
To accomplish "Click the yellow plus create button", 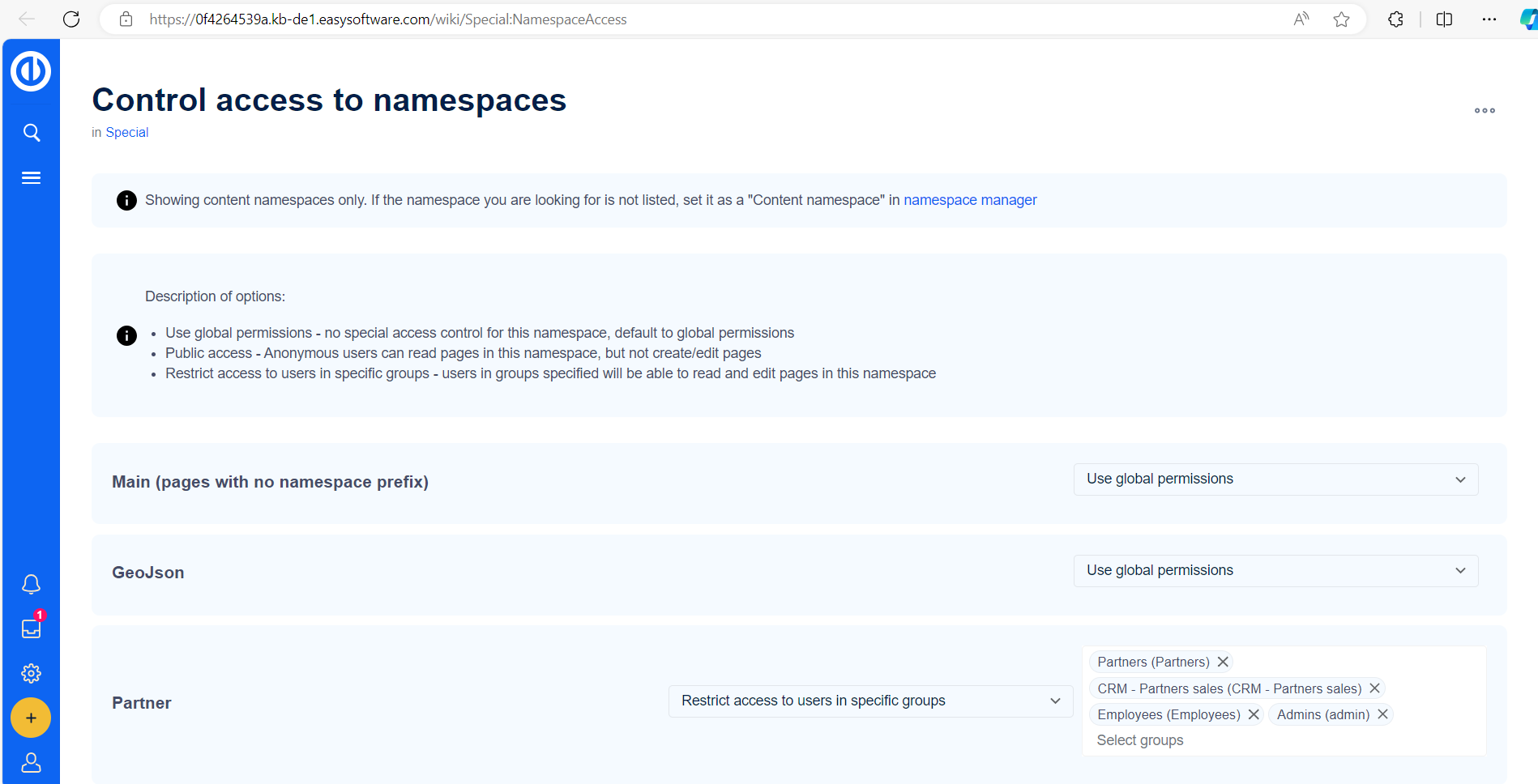I will coord(31,718).
